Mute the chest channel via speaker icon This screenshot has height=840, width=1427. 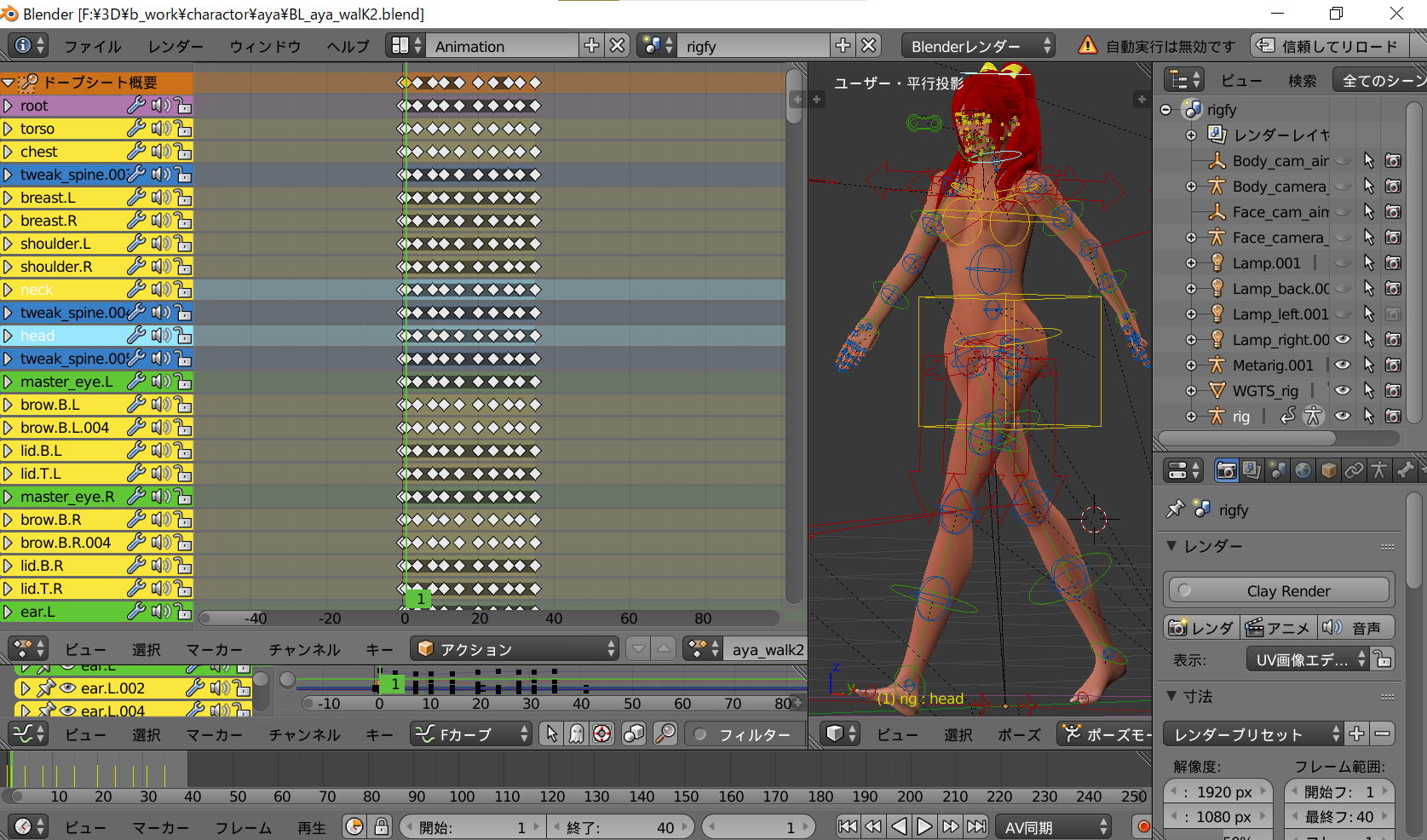pos(160,152)
